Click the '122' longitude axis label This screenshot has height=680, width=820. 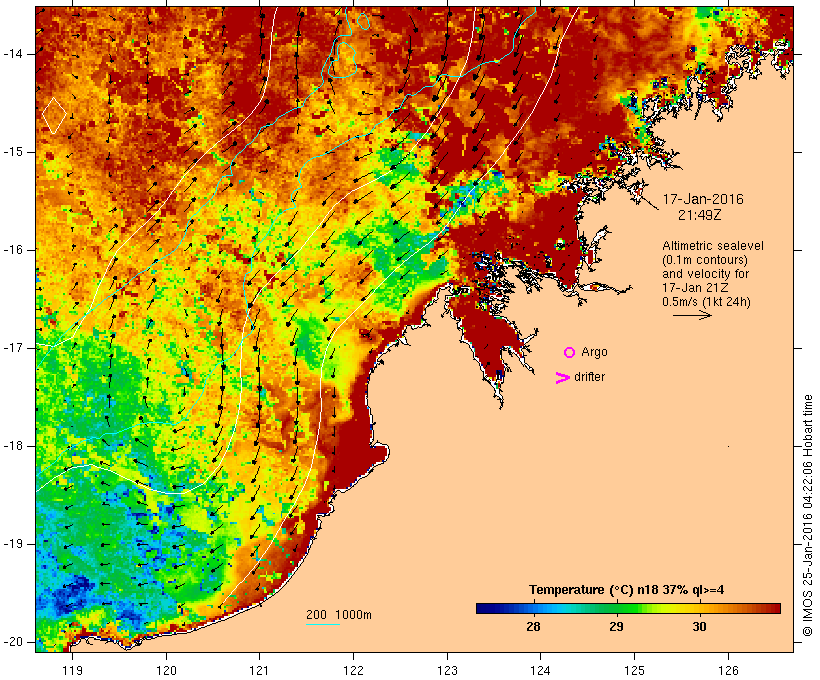[x=353, y=670]
